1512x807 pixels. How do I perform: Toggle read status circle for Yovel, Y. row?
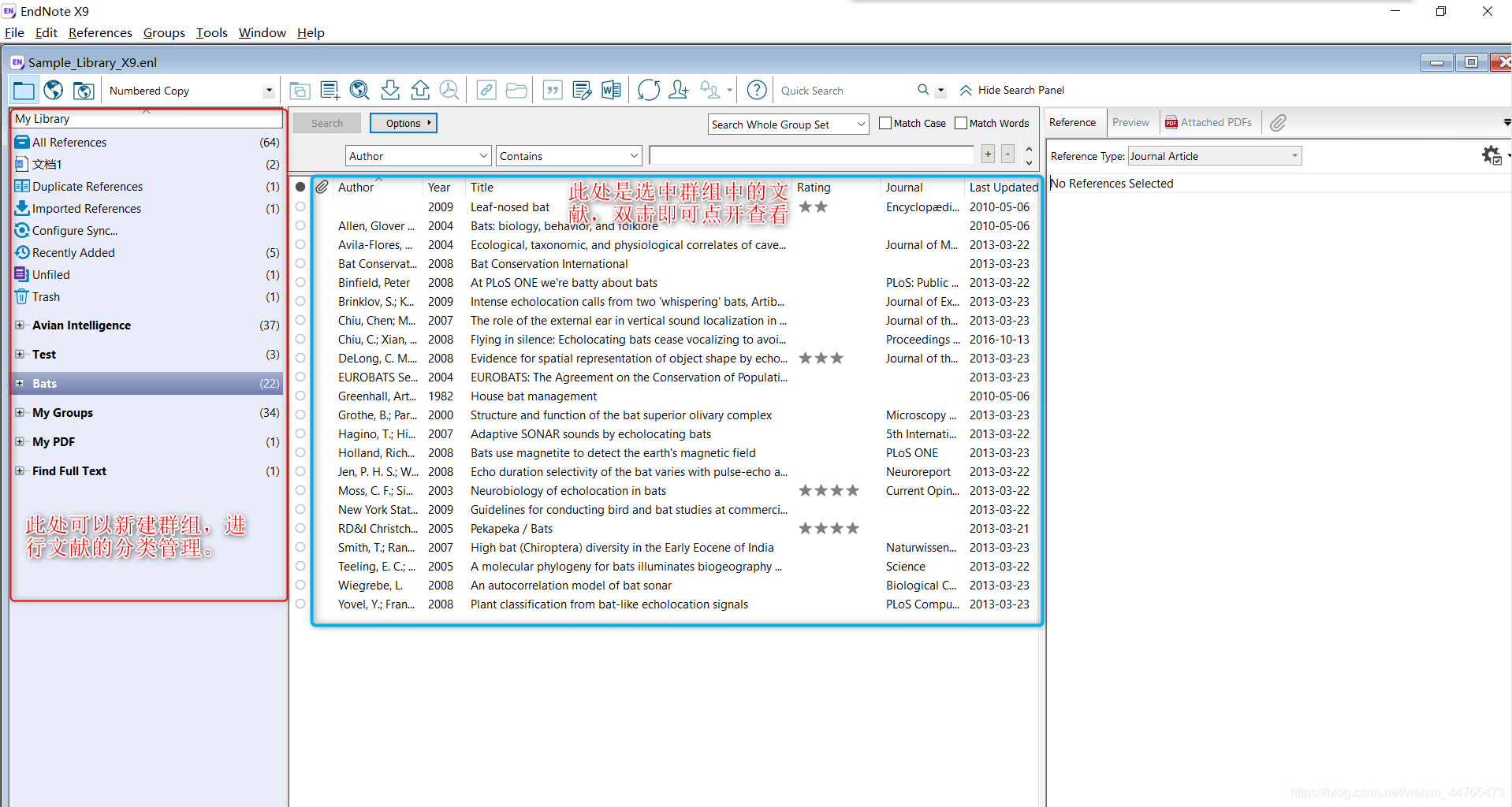point(300,604)
